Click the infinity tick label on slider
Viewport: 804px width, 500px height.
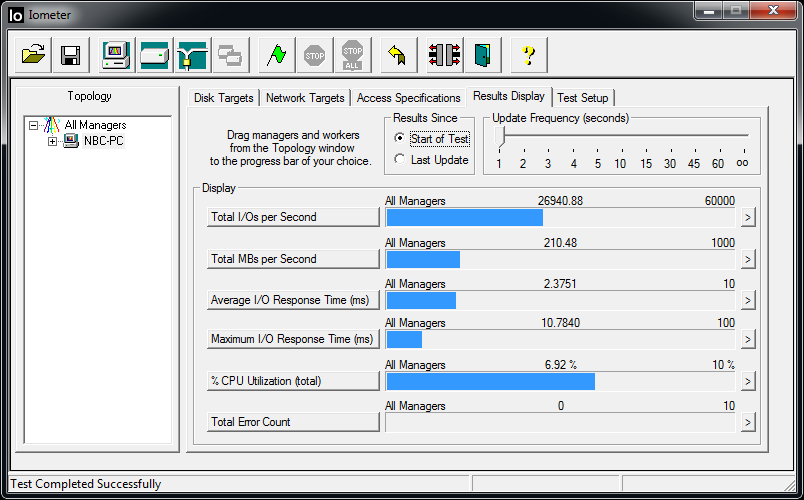tap(742, 163)
